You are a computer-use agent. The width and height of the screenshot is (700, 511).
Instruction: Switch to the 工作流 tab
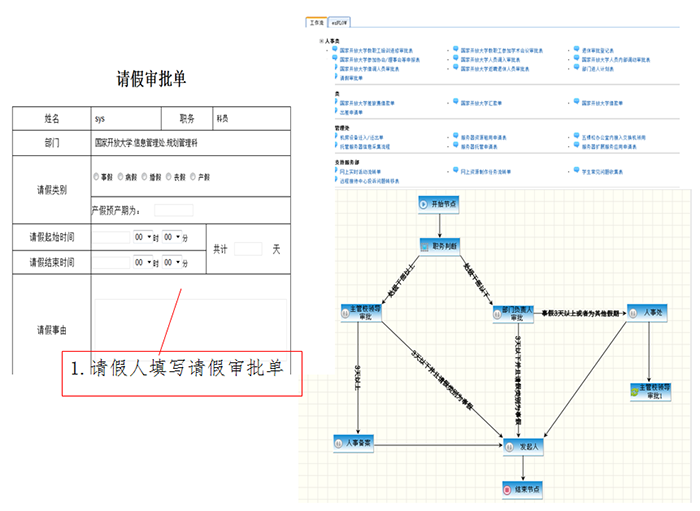[x=316, y=21]
